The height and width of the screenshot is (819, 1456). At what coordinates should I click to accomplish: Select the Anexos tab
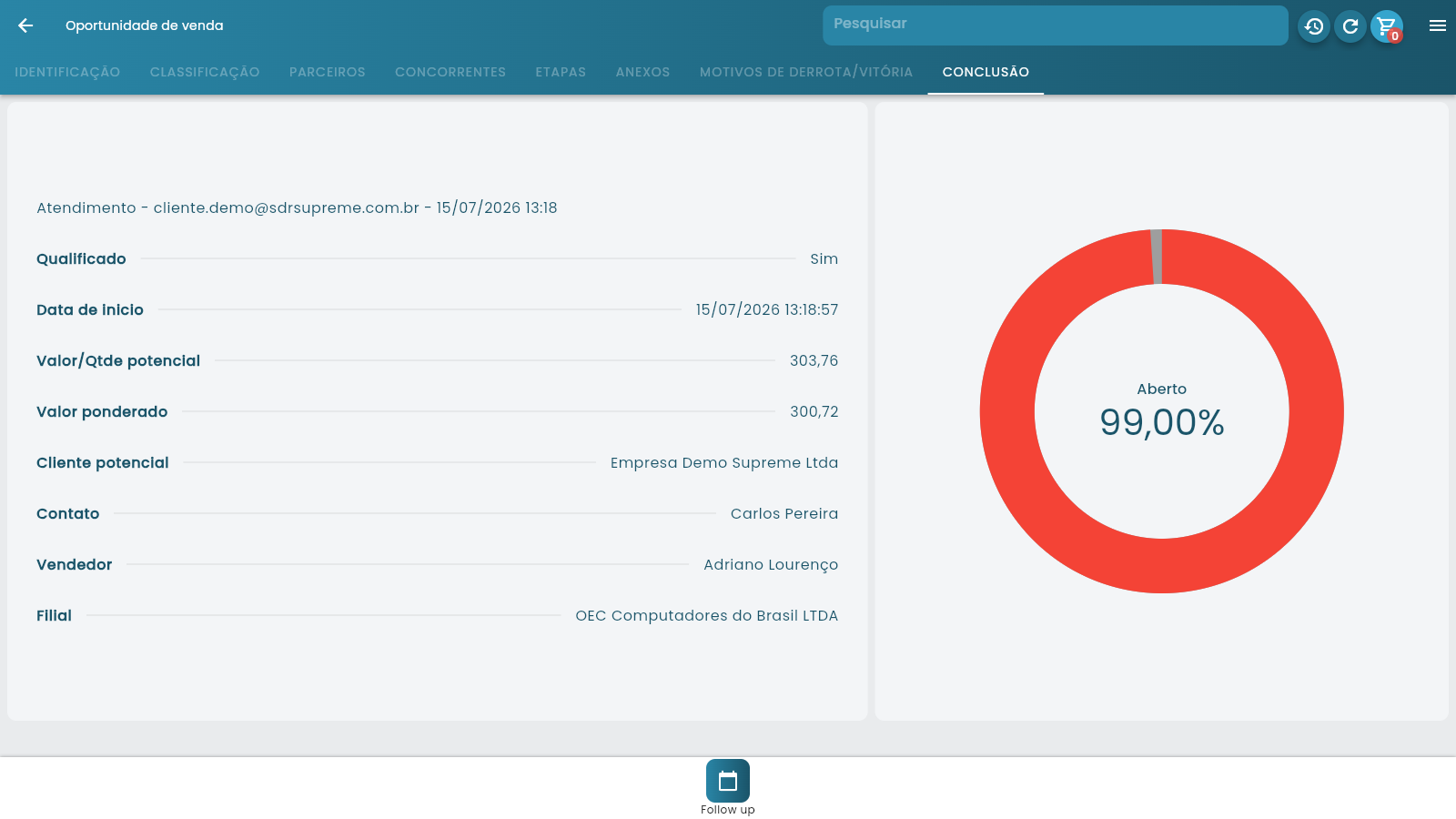click(x=642, y=72)
